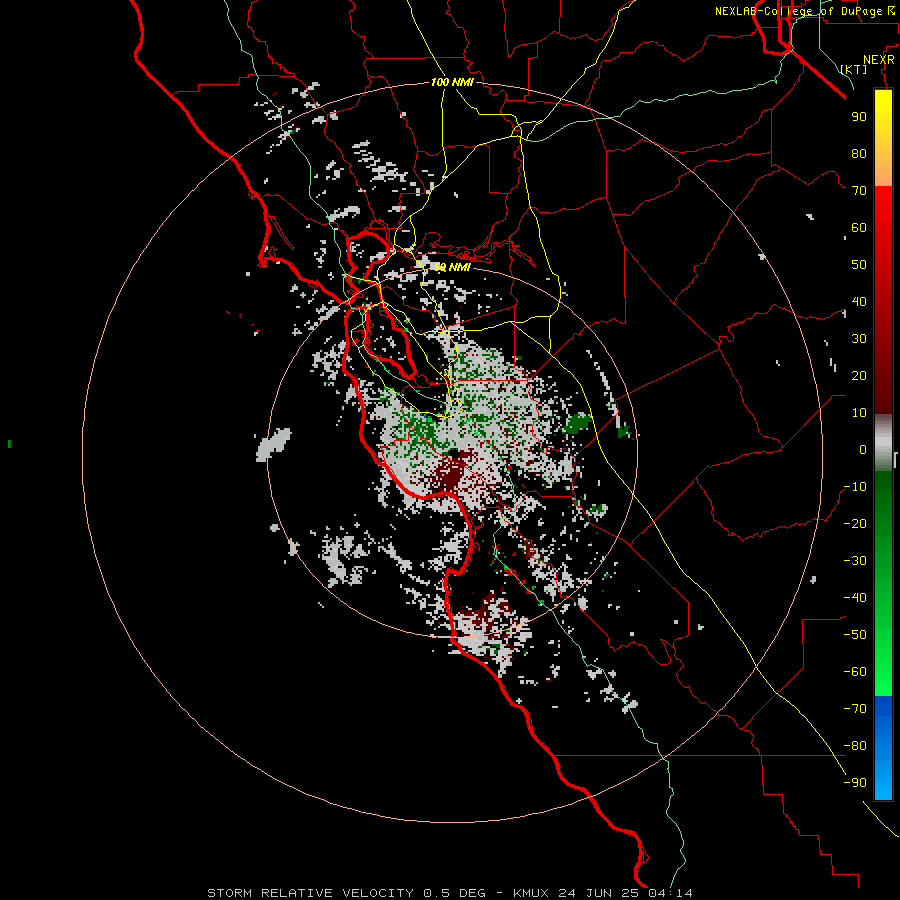Click the 40 value on velocity scale
This screenshot has width=900, height=900.
(859, 301)
